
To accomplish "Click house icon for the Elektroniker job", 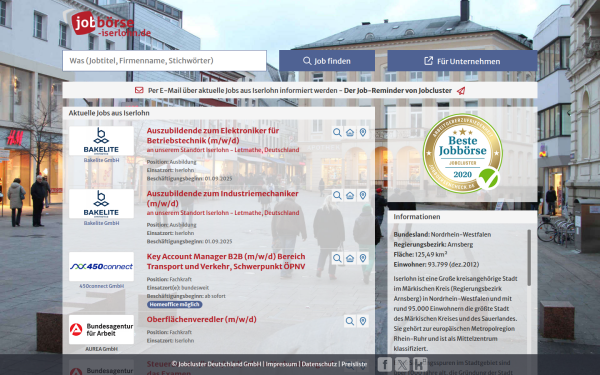I will coord(350,132).
